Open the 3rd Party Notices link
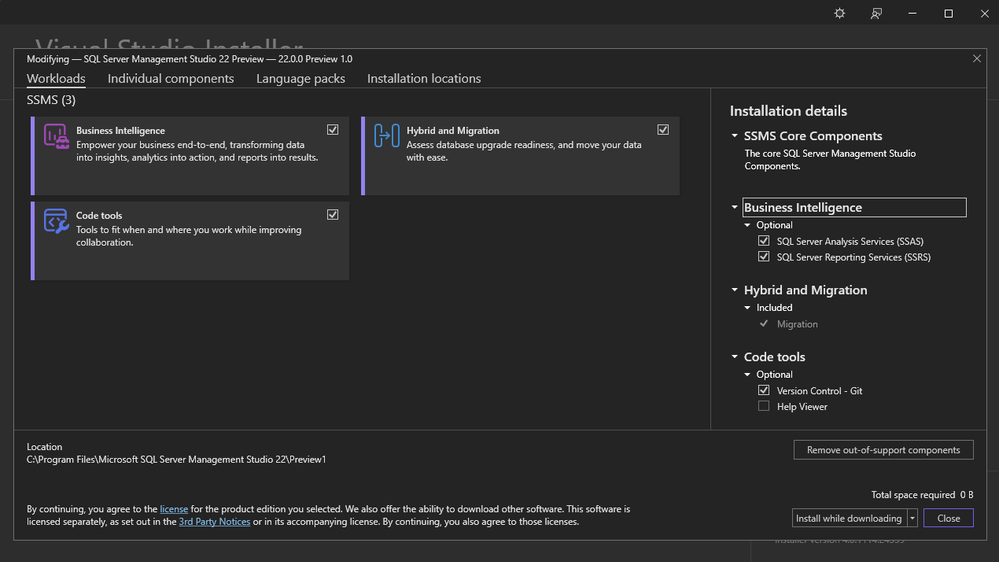 point(215,522)
